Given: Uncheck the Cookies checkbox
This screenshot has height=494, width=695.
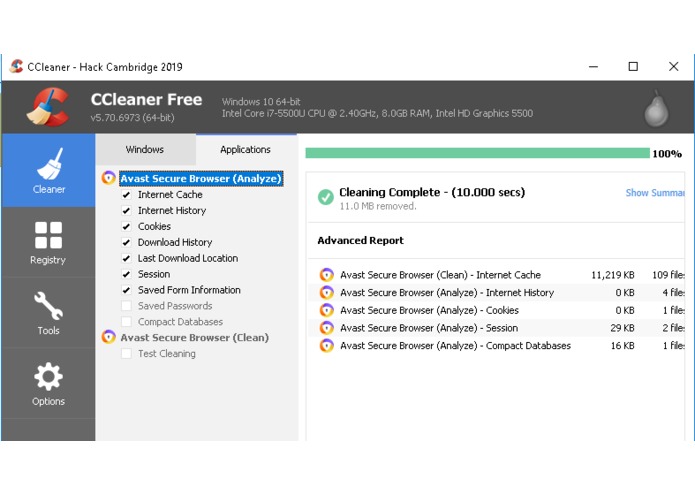Looking at the screenshot, I should pos(126,226).
